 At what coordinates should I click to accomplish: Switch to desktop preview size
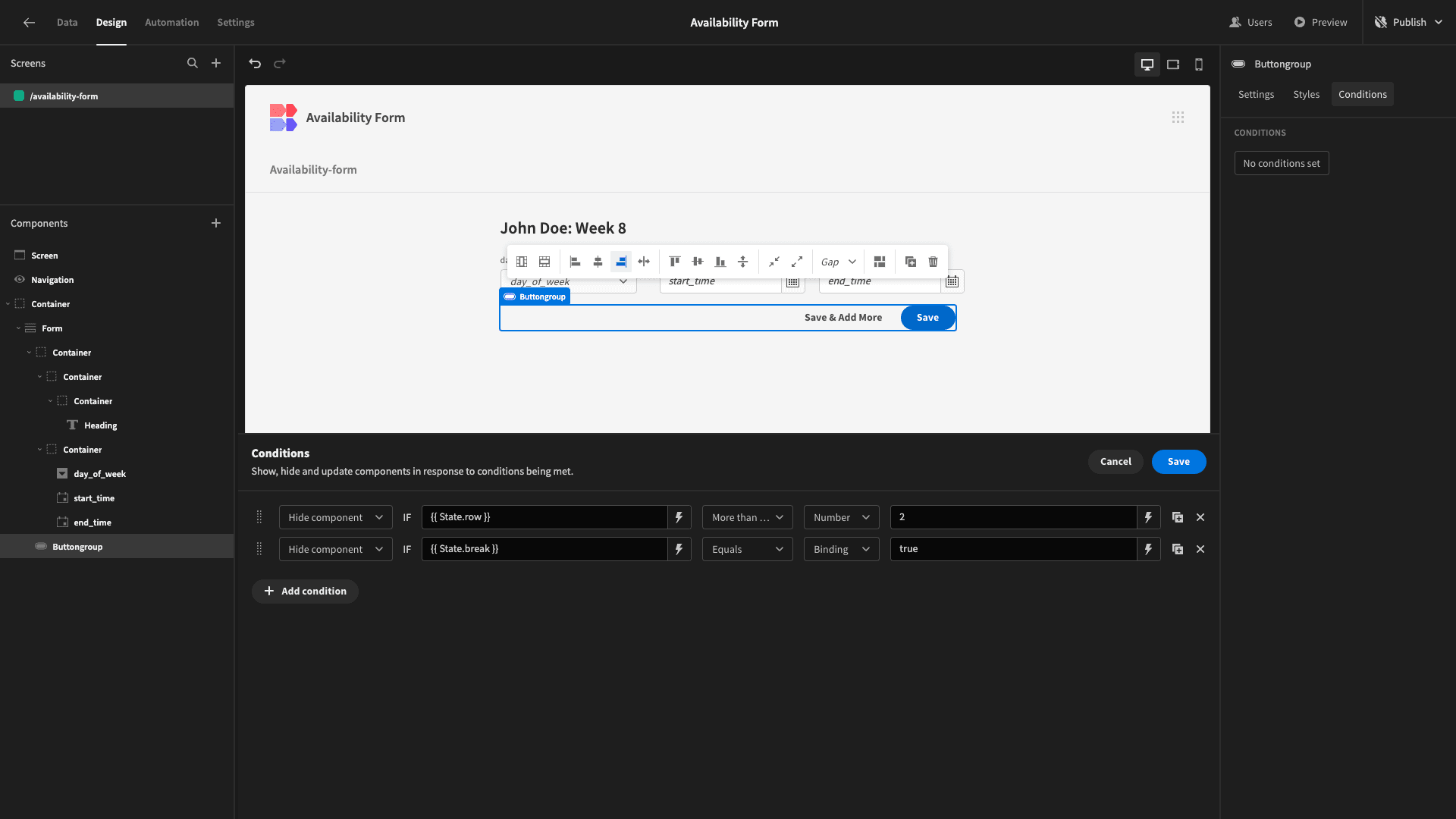coord(1147,64)
